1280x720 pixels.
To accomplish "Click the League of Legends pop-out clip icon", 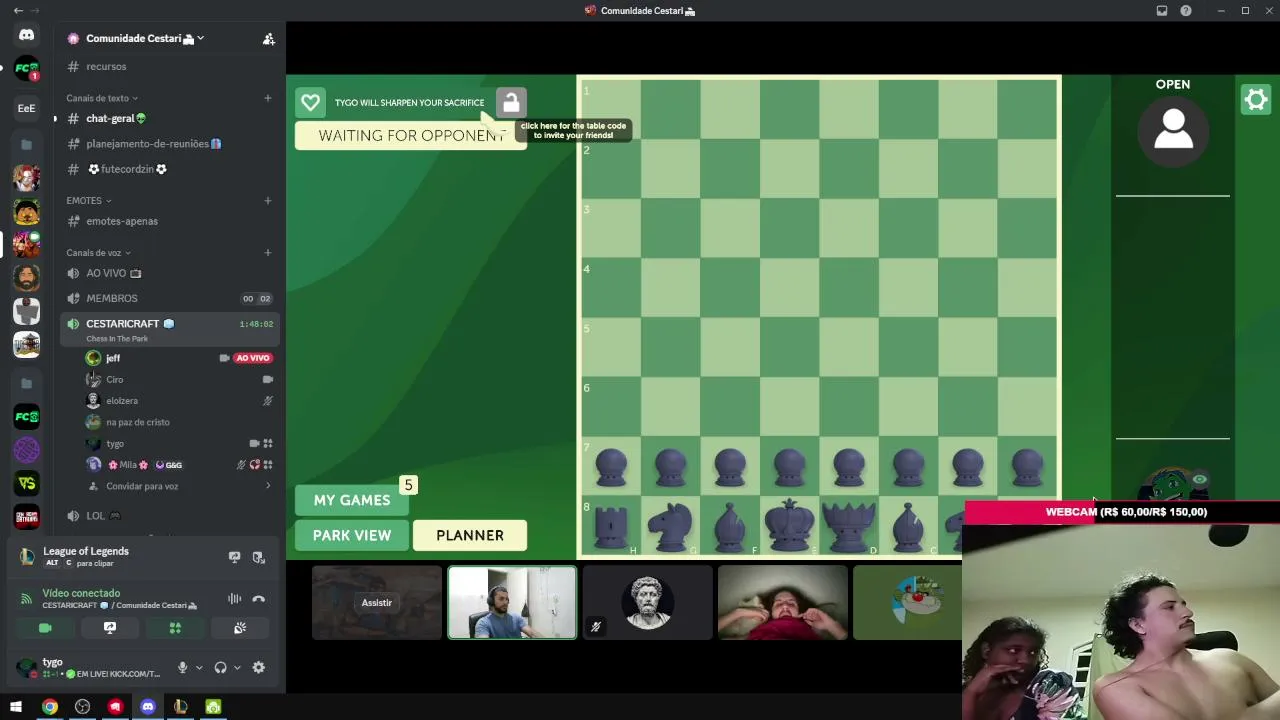I will click(258, 557).
